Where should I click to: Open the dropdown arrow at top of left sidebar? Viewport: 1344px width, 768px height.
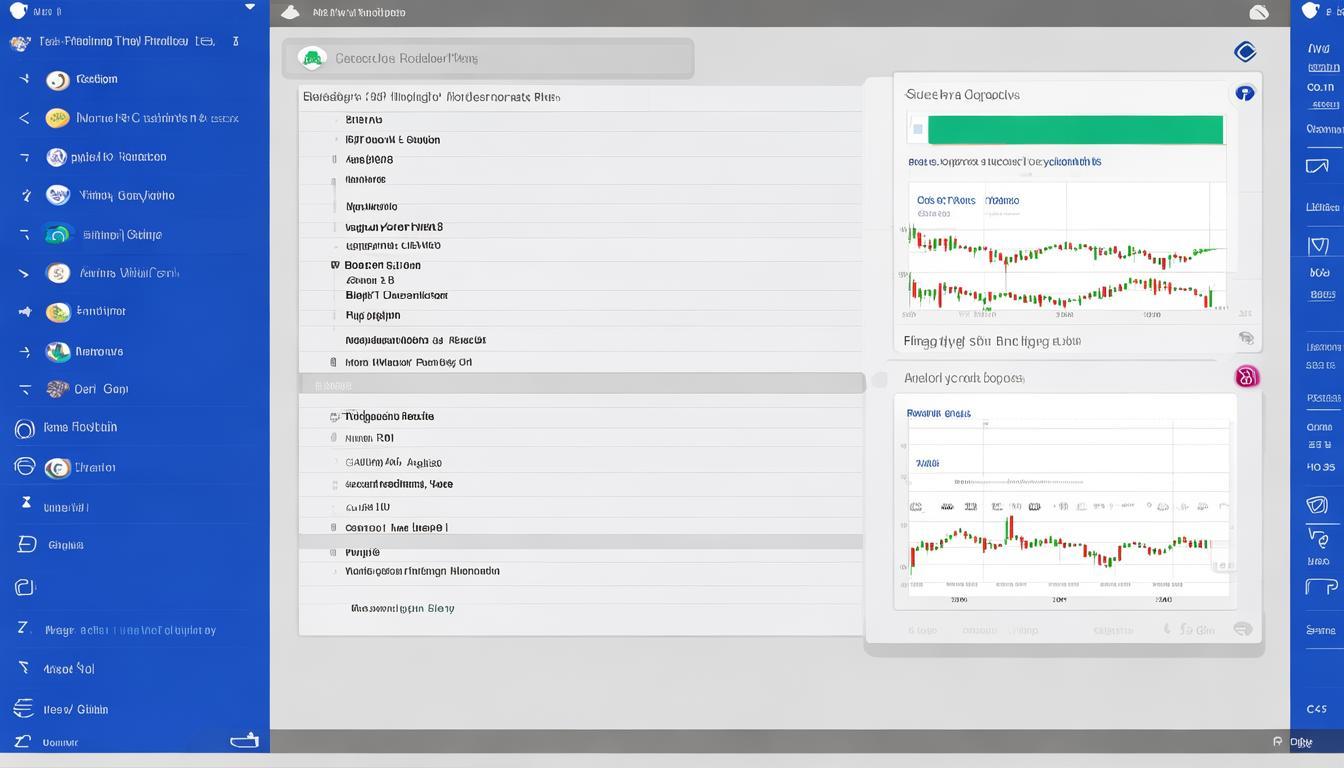click(250, 7)
